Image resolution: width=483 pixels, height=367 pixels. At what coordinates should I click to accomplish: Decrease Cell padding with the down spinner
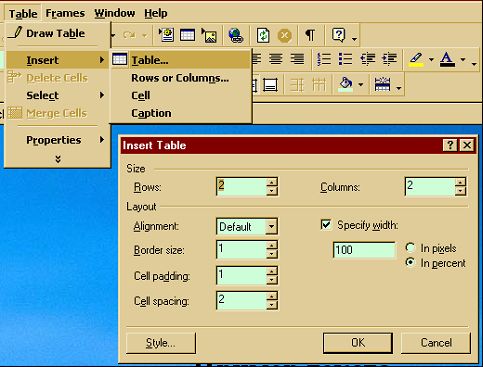coord(272,280)
